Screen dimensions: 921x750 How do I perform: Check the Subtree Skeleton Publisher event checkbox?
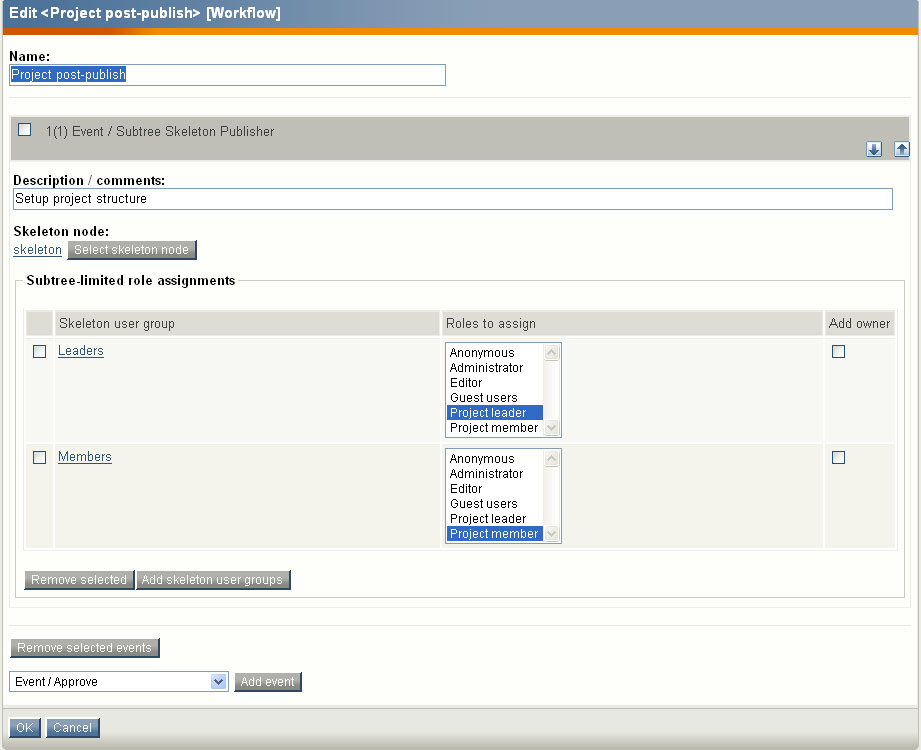pyautogui.click(x=25, y=130)
